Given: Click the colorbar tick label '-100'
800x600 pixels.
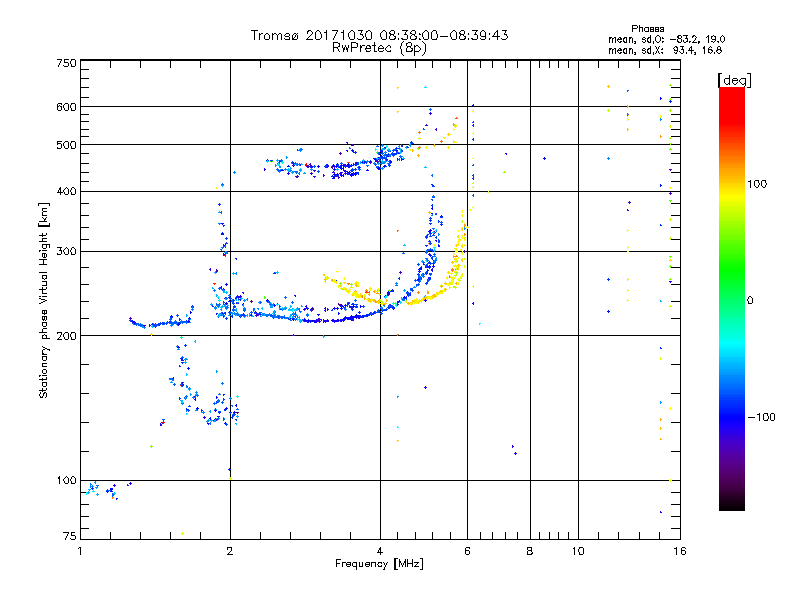Looking at the screenshot, I should coord(761,417).
